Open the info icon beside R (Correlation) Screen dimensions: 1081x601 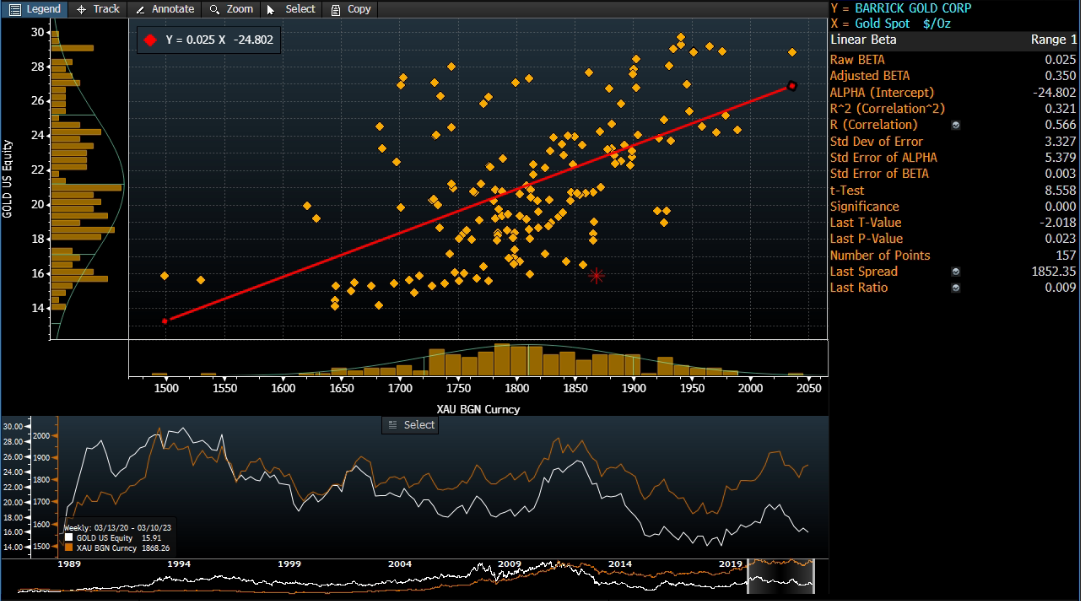point(956,125)
